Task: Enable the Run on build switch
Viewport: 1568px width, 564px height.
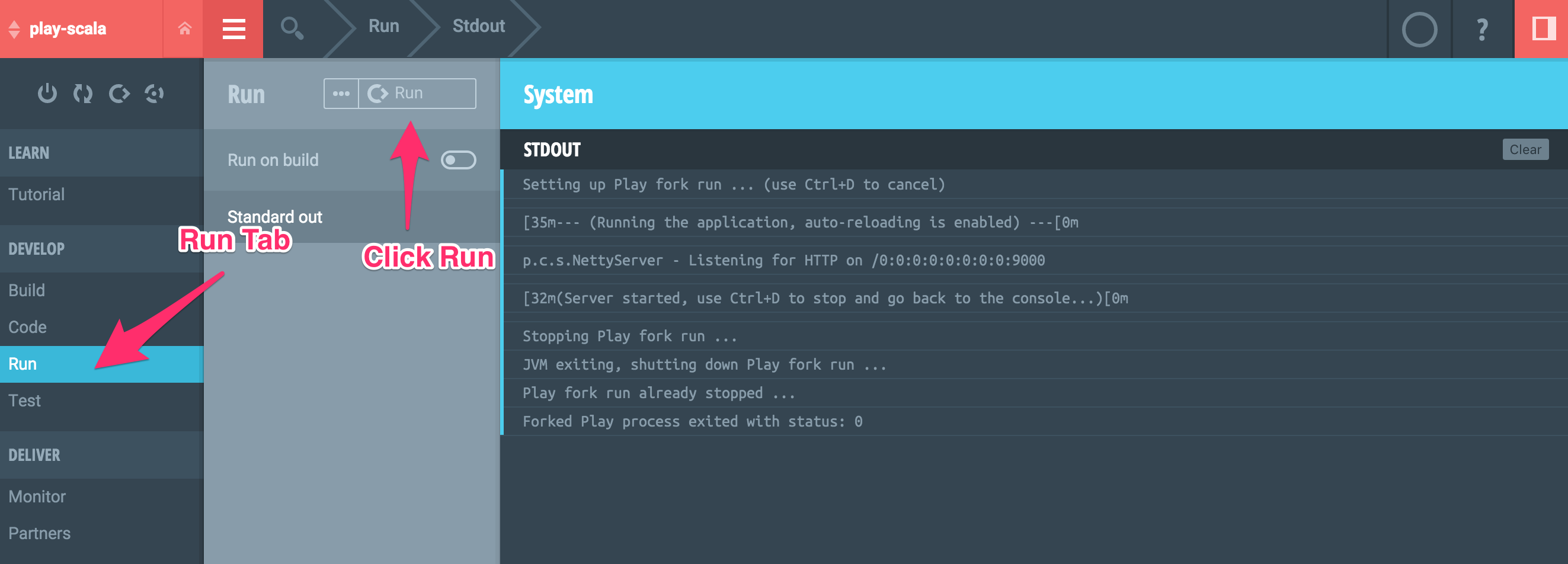Action: coord(457,160)
